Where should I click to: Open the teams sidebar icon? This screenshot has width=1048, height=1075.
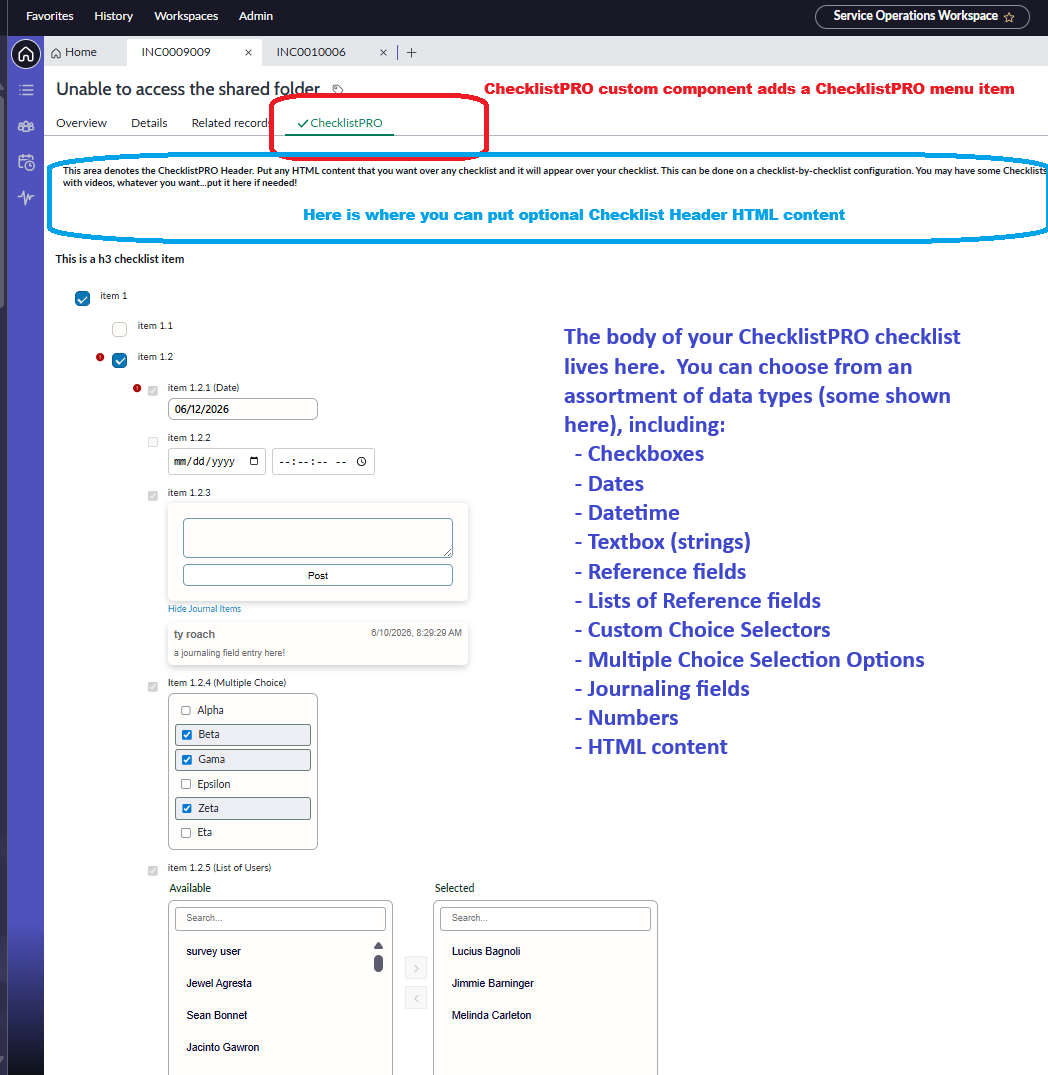point(26,126)
